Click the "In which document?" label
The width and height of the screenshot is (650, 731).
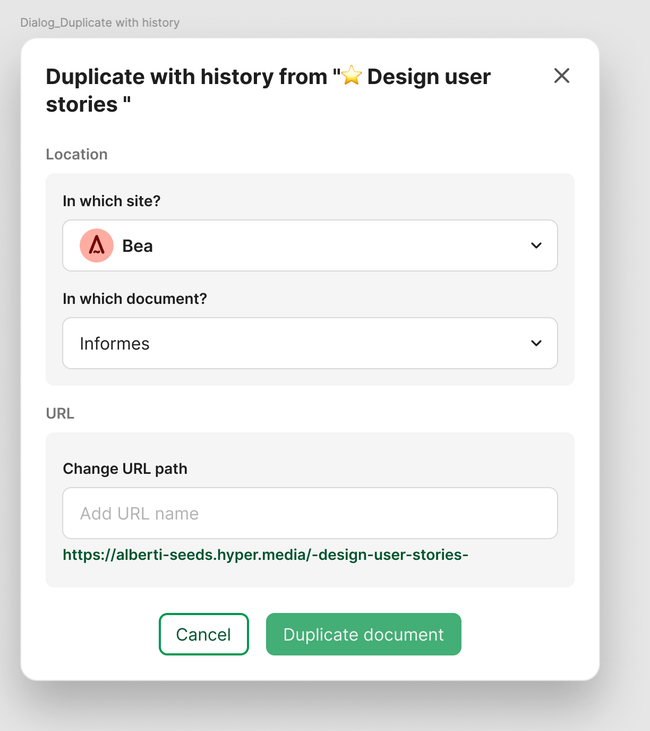point(135,299)
